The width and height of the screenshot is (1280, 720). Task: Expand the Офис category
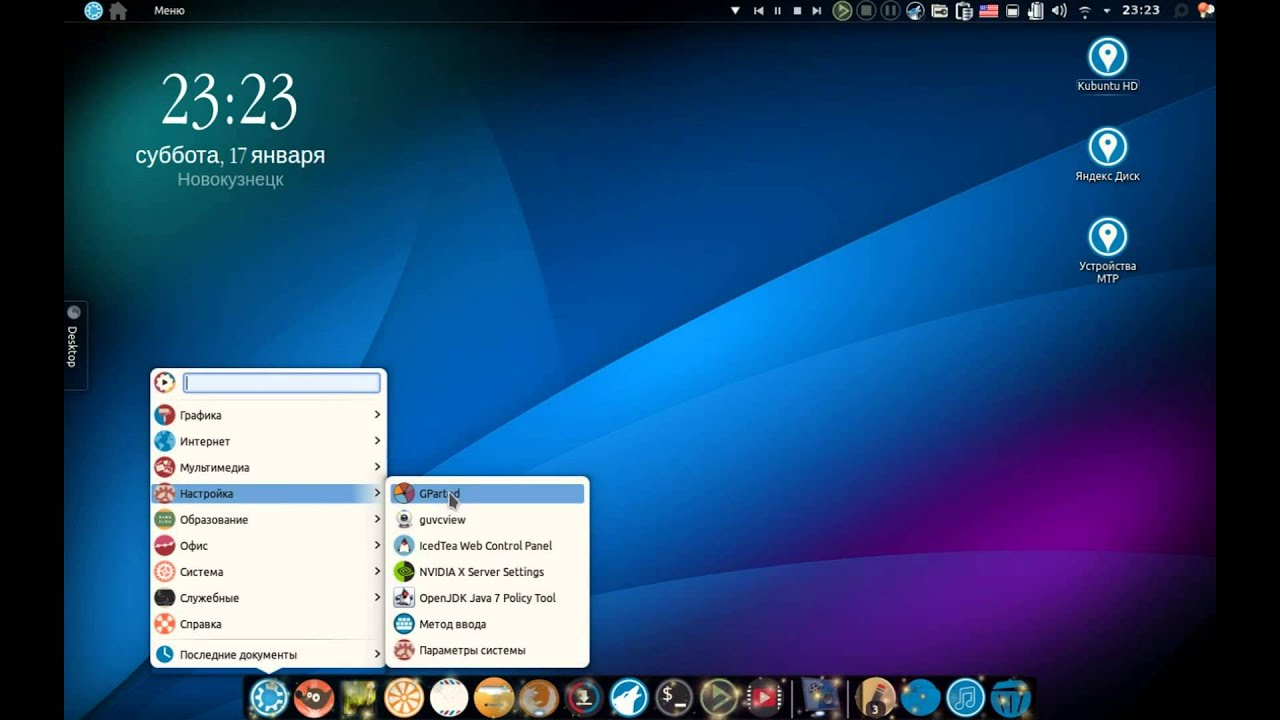268,545
